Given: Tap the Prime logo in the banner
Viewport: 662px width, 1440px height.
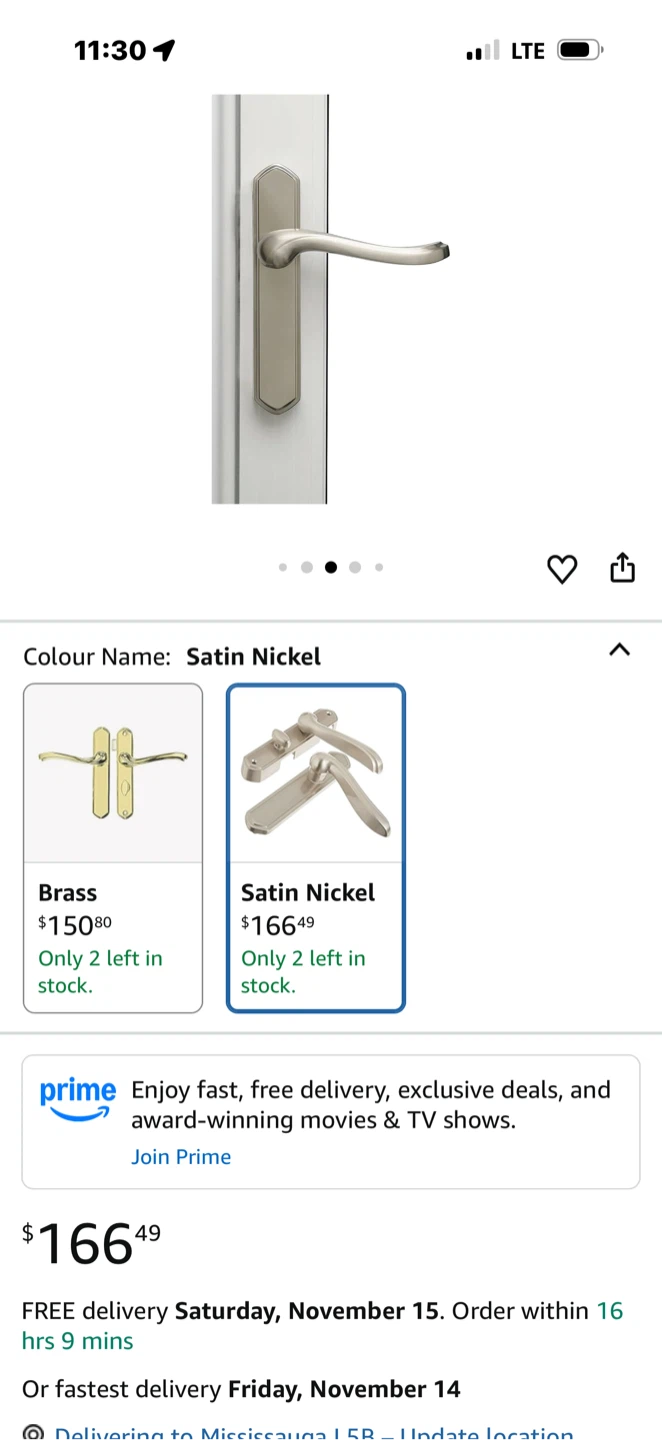Looking at the screenshot, I should [78, 1098].
